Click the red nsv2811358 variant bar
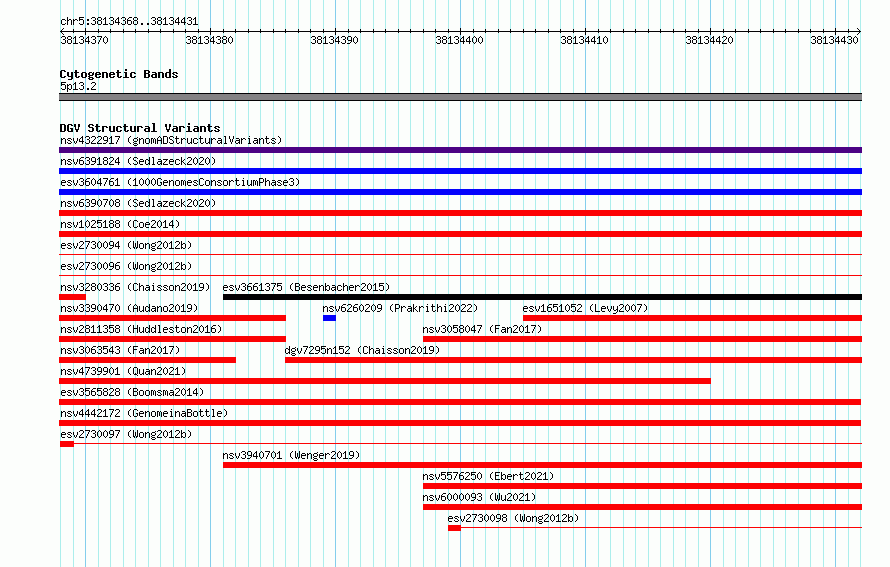Image resolution: width=890 pixels, height=567 pixels. tap(173, 339)
